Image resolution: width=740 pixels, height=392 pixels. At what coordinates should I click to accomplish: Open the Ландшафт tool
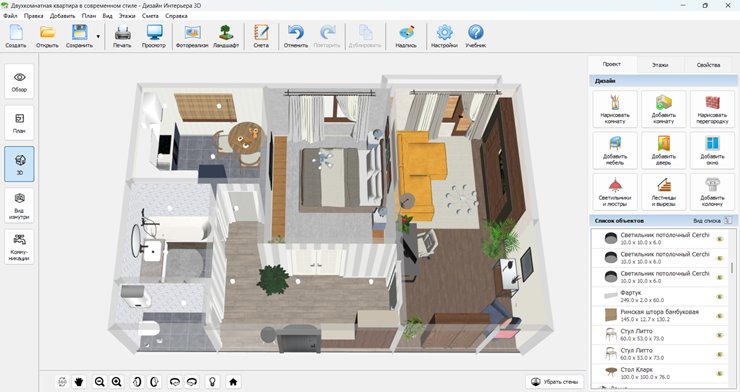(x=226, y=36)
